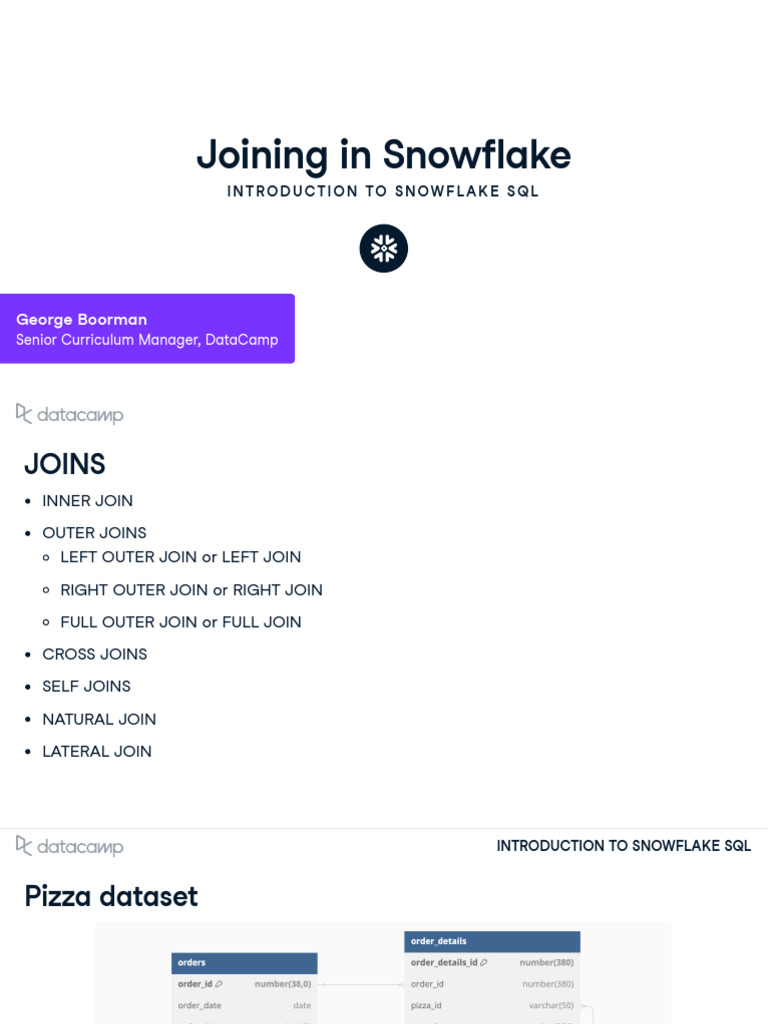The height and width of the screenshot is (1024, 768).
Task: Click the key icon beside order_id in orders table
Action: point(219,984)
